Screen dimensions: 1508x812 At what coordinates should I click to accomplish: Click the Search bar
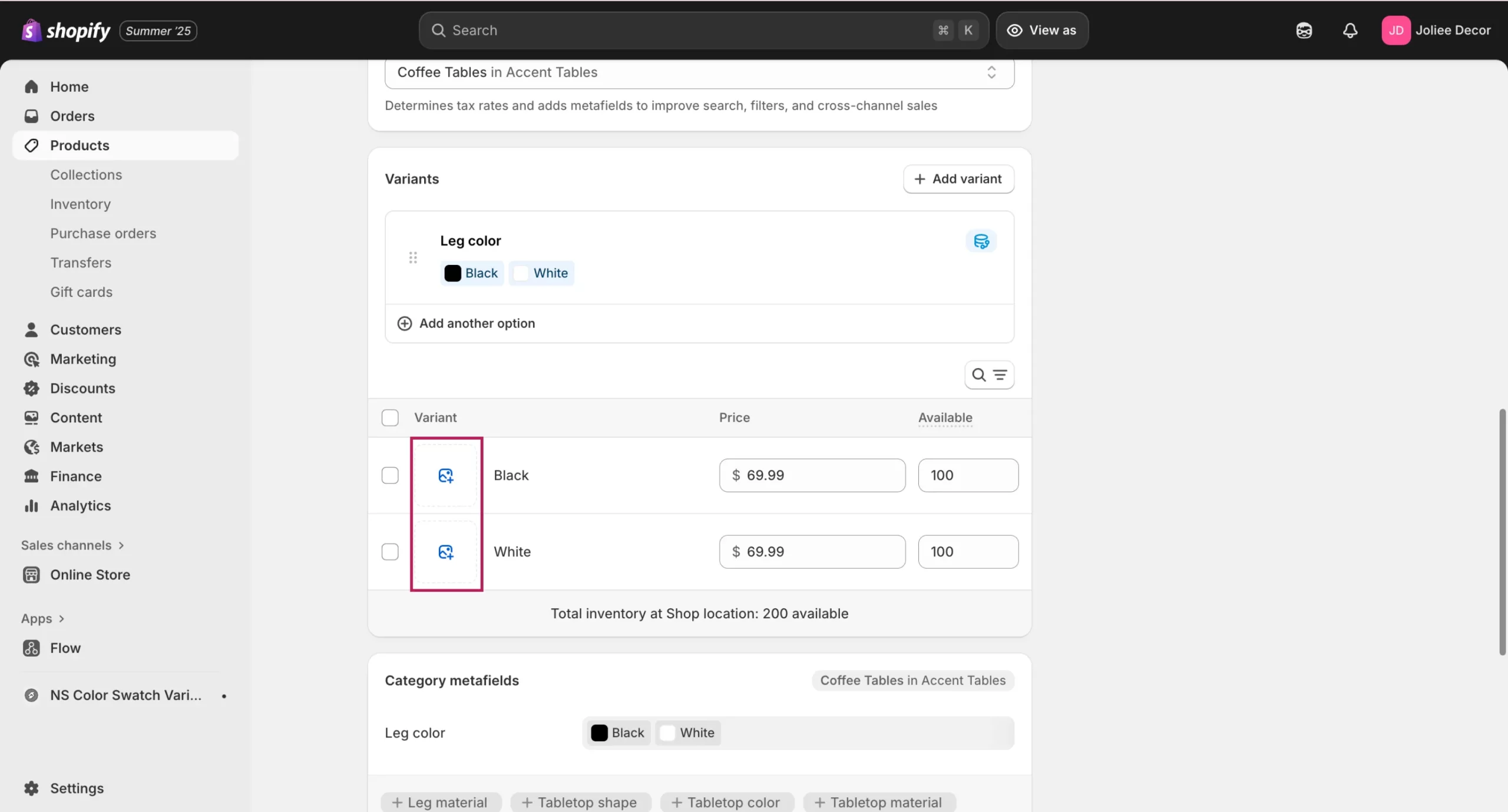tap(703, 30)
